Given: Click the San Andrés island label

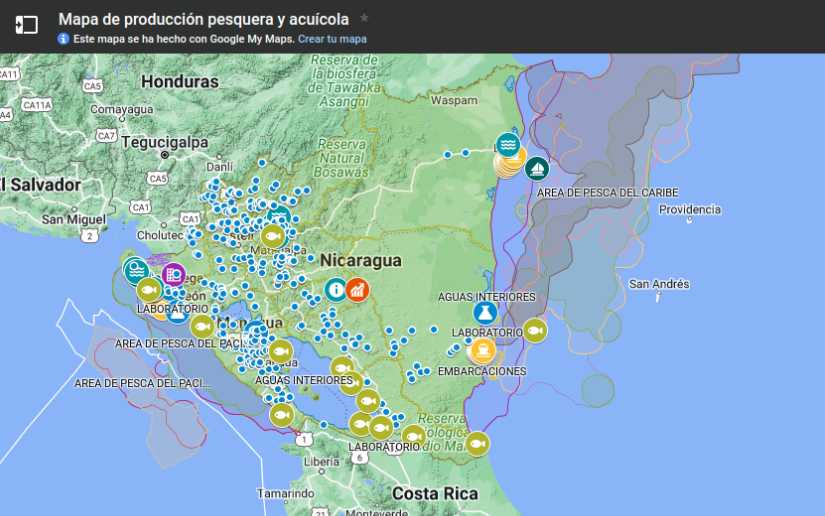Looking at the screenshot, I should 658,284.
